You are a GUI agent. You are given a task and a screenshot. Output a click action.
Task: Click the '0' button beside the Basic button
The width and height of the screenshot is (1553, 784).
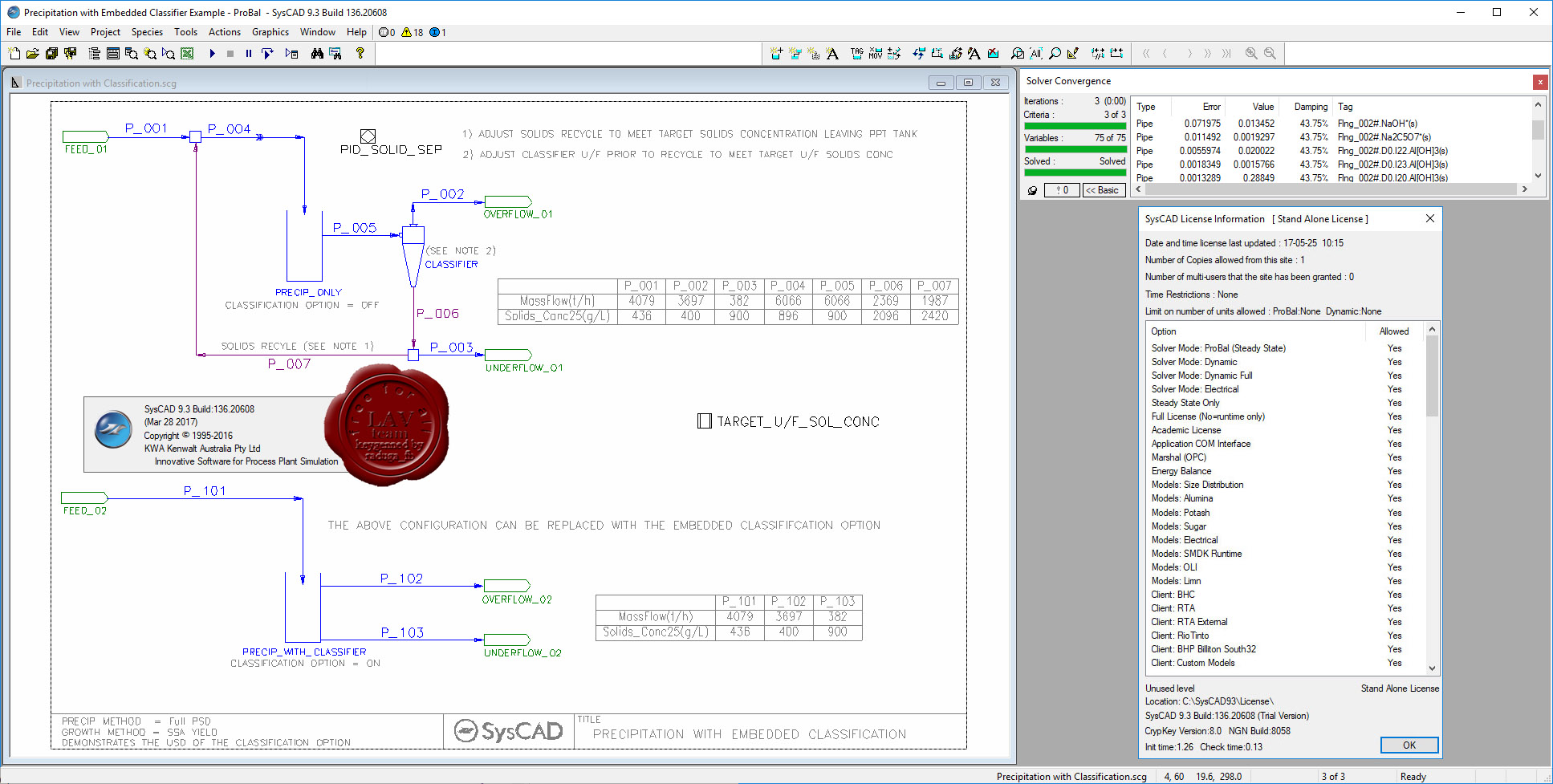pos(1062,190)
